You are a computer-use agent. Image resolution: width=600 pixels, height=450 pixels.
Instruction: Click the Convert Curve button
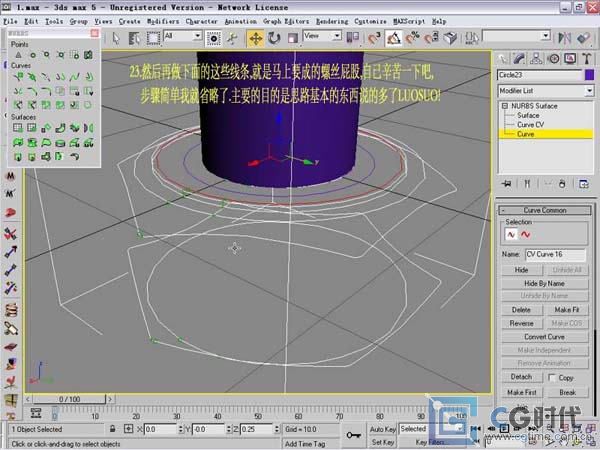[545, 337]
